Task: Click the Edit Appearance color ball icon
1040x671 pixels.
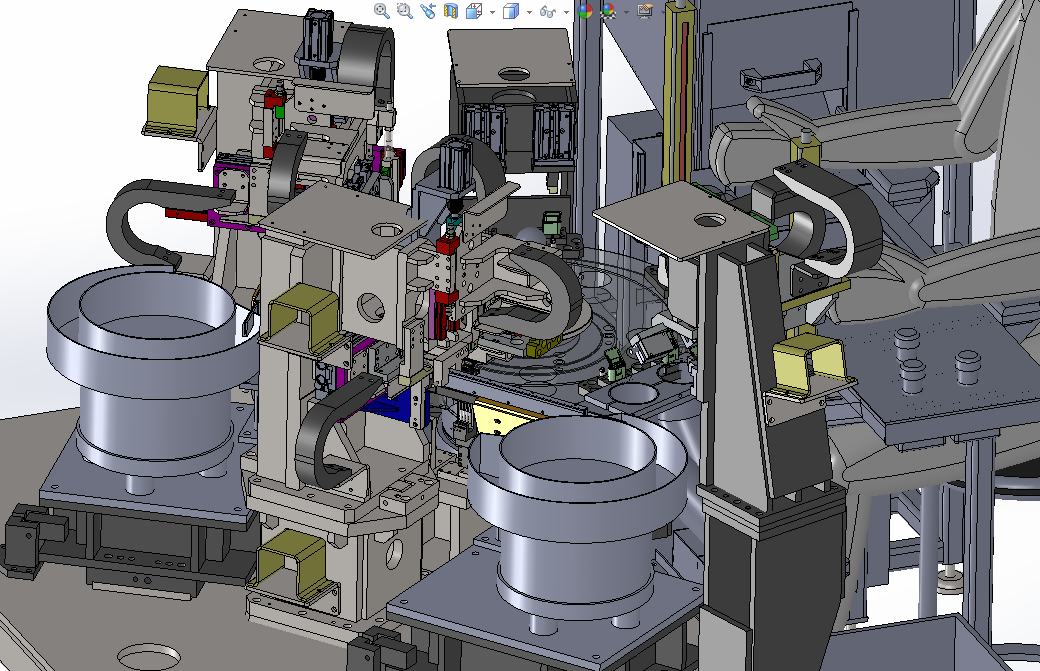Action: point(585,11)
